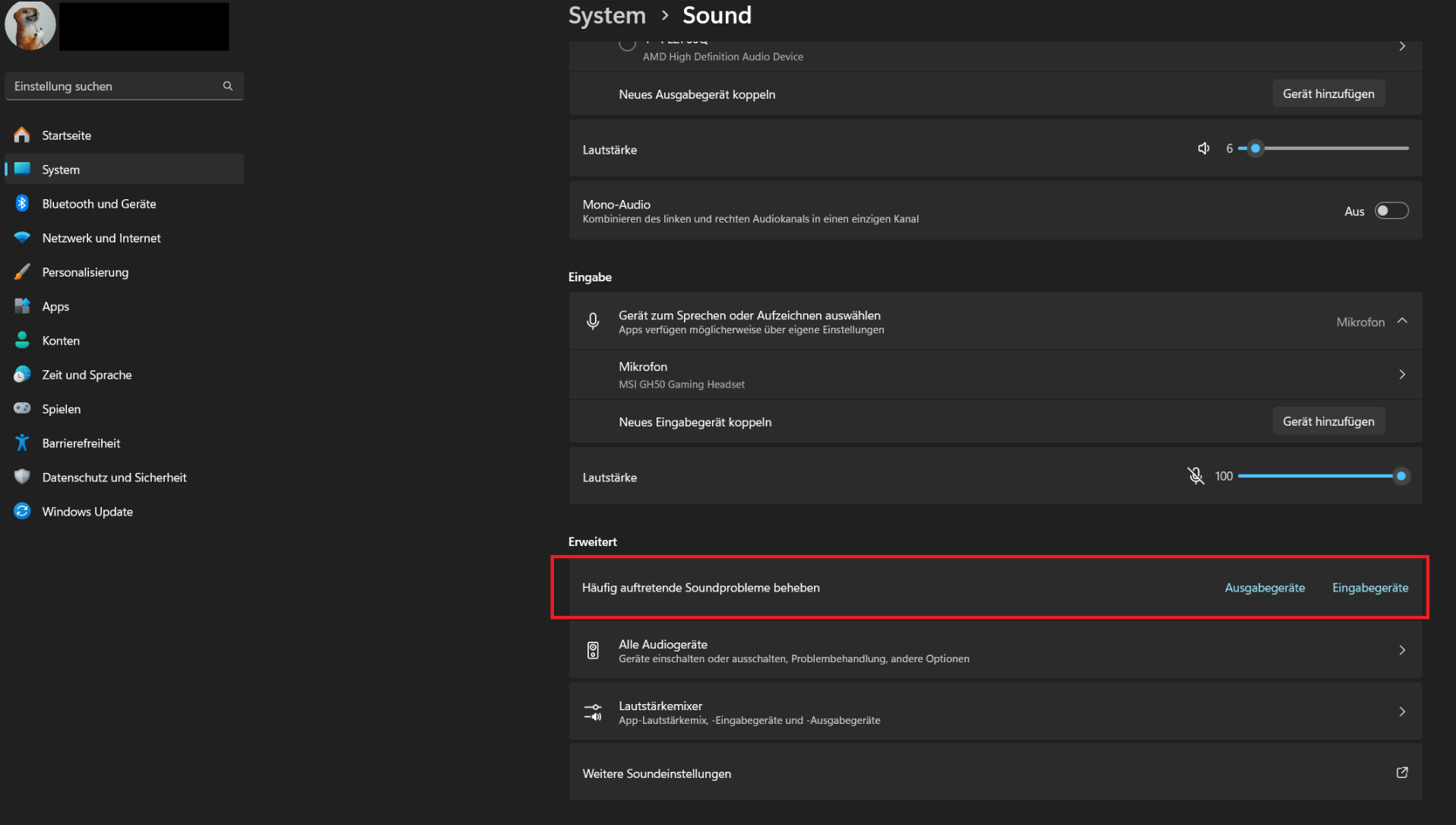Click the Bluetooth icon in sidebar
The height and width of the screenshot is (825, 1456).
coord(22,203)
